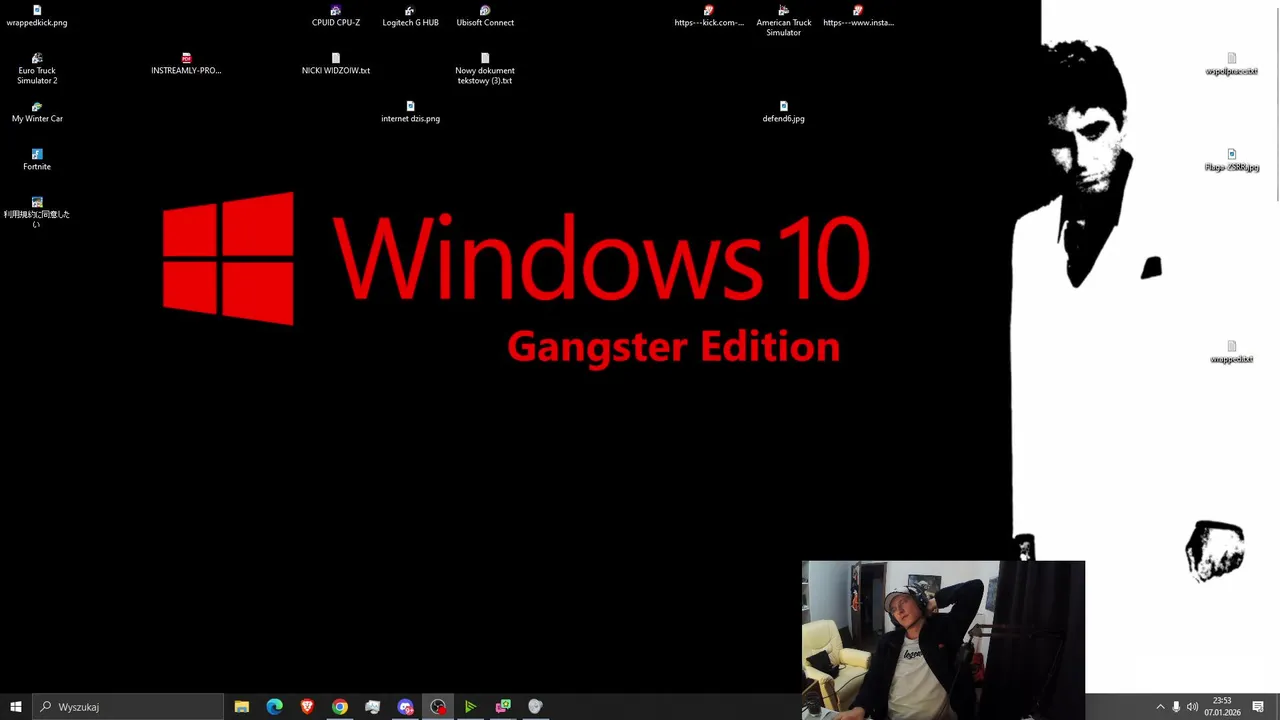Select the wrappedkick.png desktop file
The width and height of the screenshot is (1280, 720).
click(37, 16)
